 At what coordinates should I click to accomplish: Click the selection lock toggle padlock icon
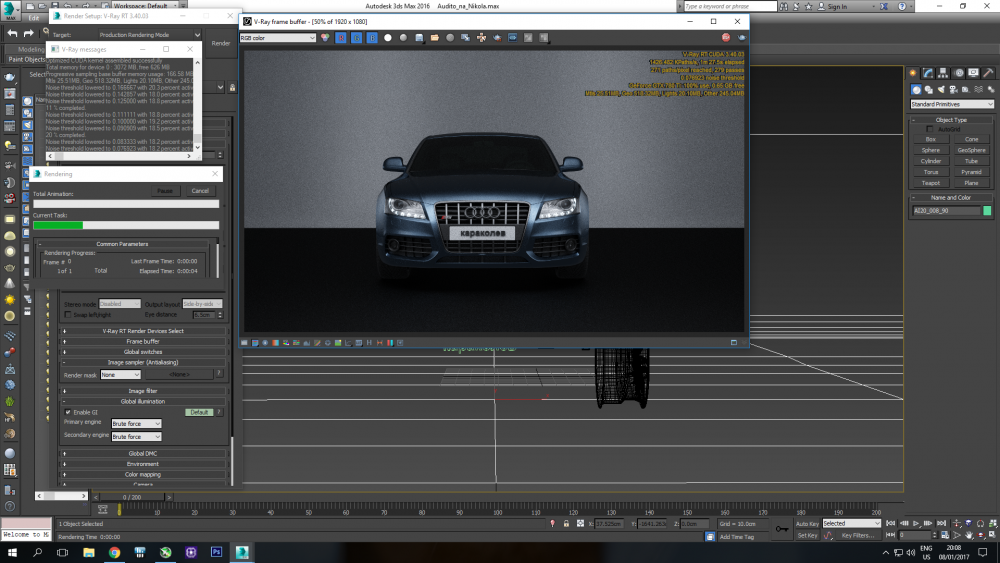(566, 523)
